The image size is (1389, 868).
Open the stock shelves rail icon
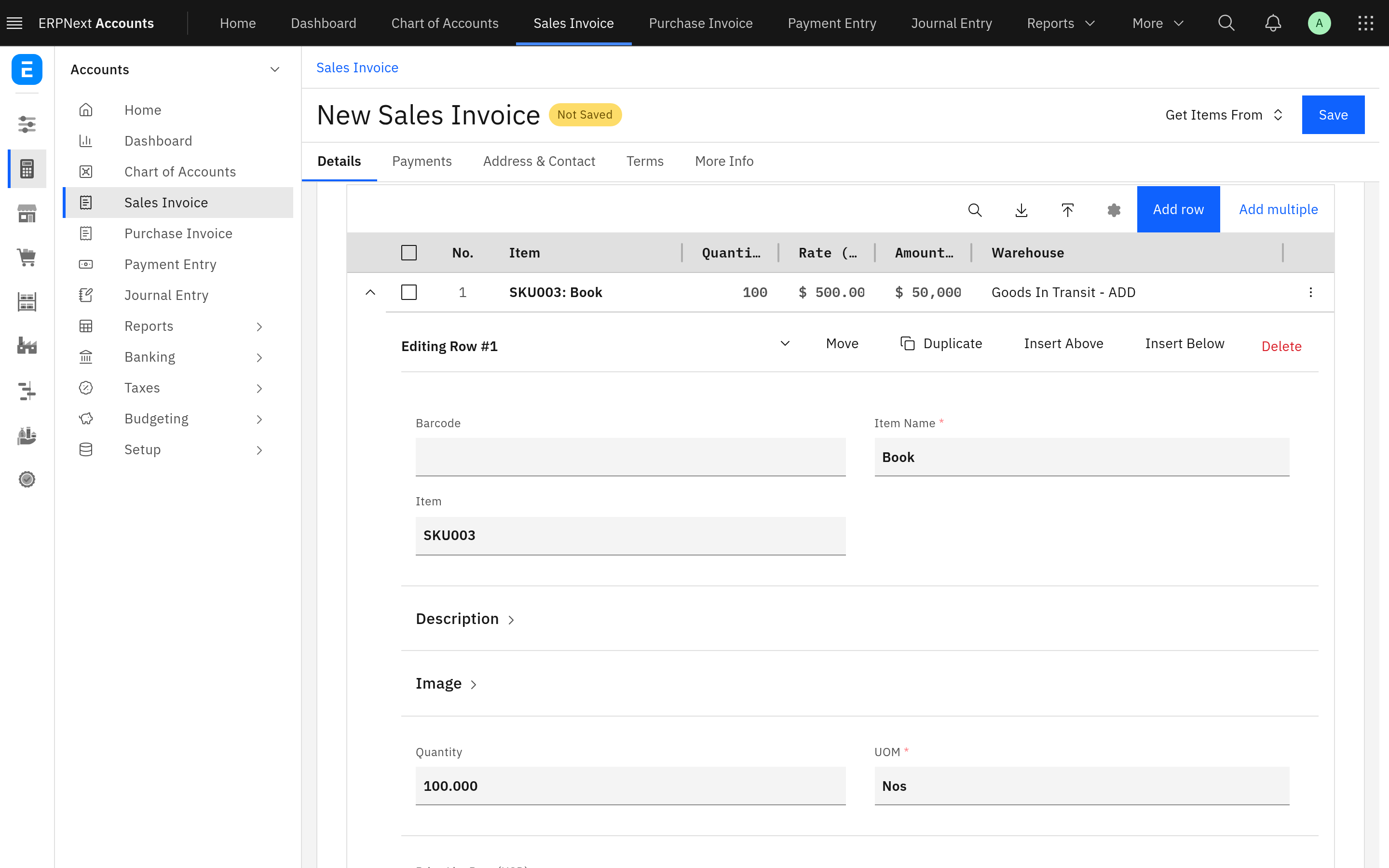[x=27, y=301]
